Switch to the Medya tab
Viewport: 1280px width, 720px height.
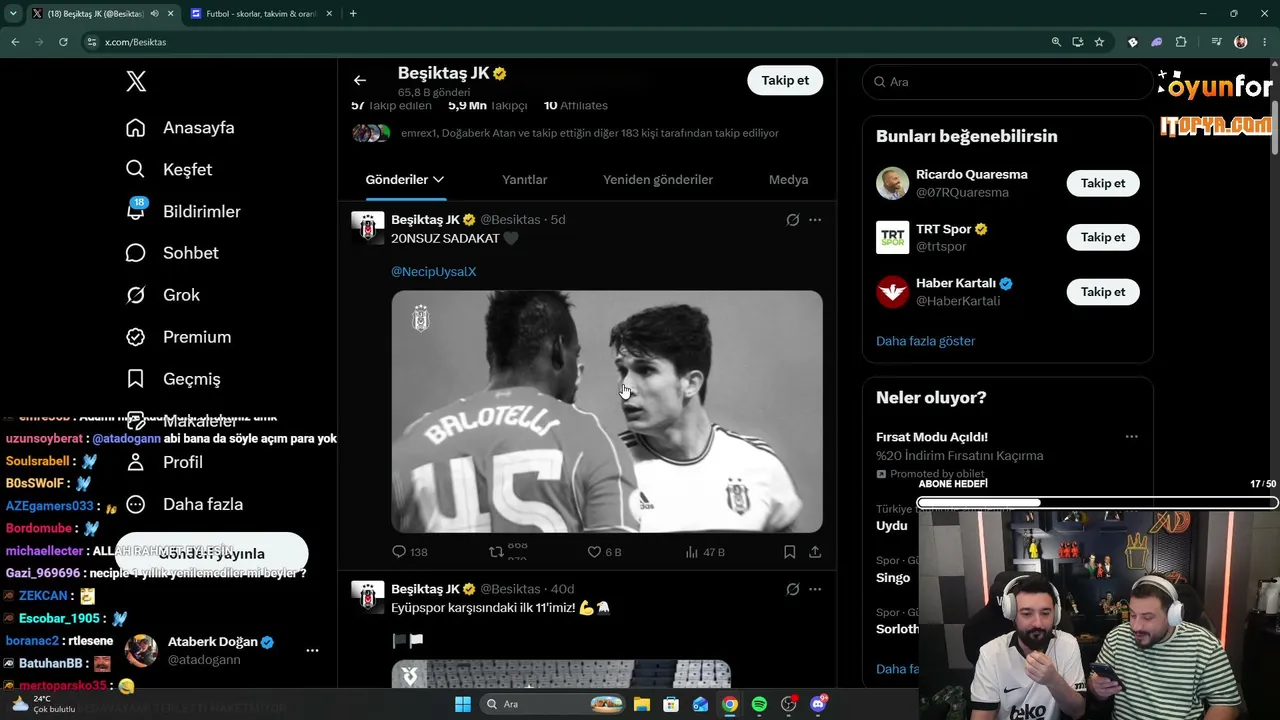pyautogui.click(x=788, y=180)
